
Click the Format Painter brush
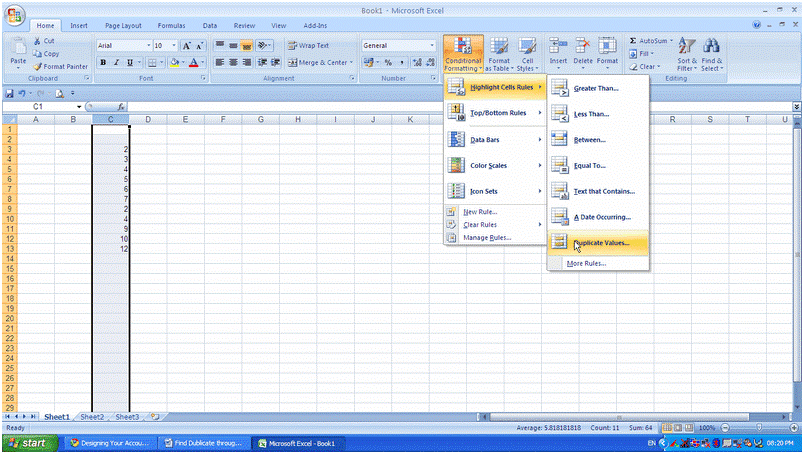click(37, 66)
